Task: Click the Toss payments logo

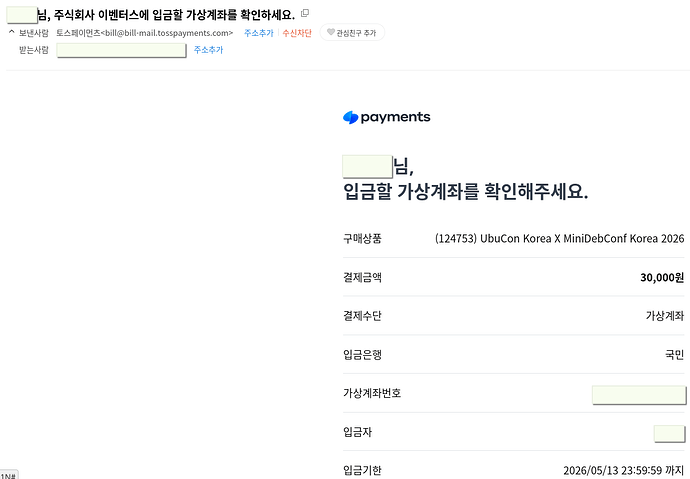Action: click(386, 117)
